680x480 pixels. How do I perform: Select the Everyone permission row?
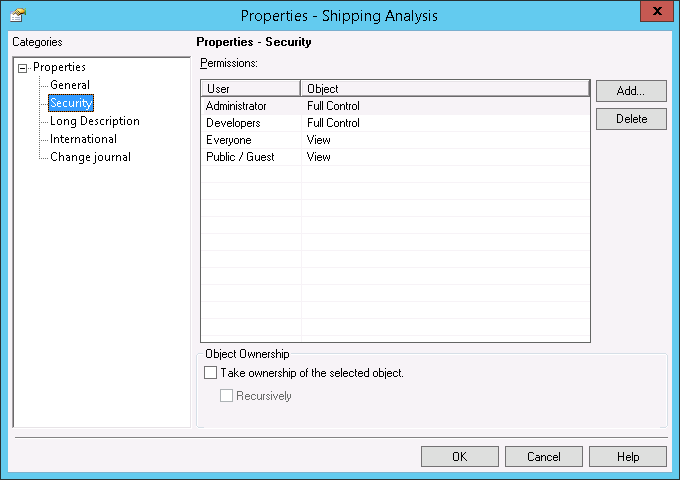point(395,140)
